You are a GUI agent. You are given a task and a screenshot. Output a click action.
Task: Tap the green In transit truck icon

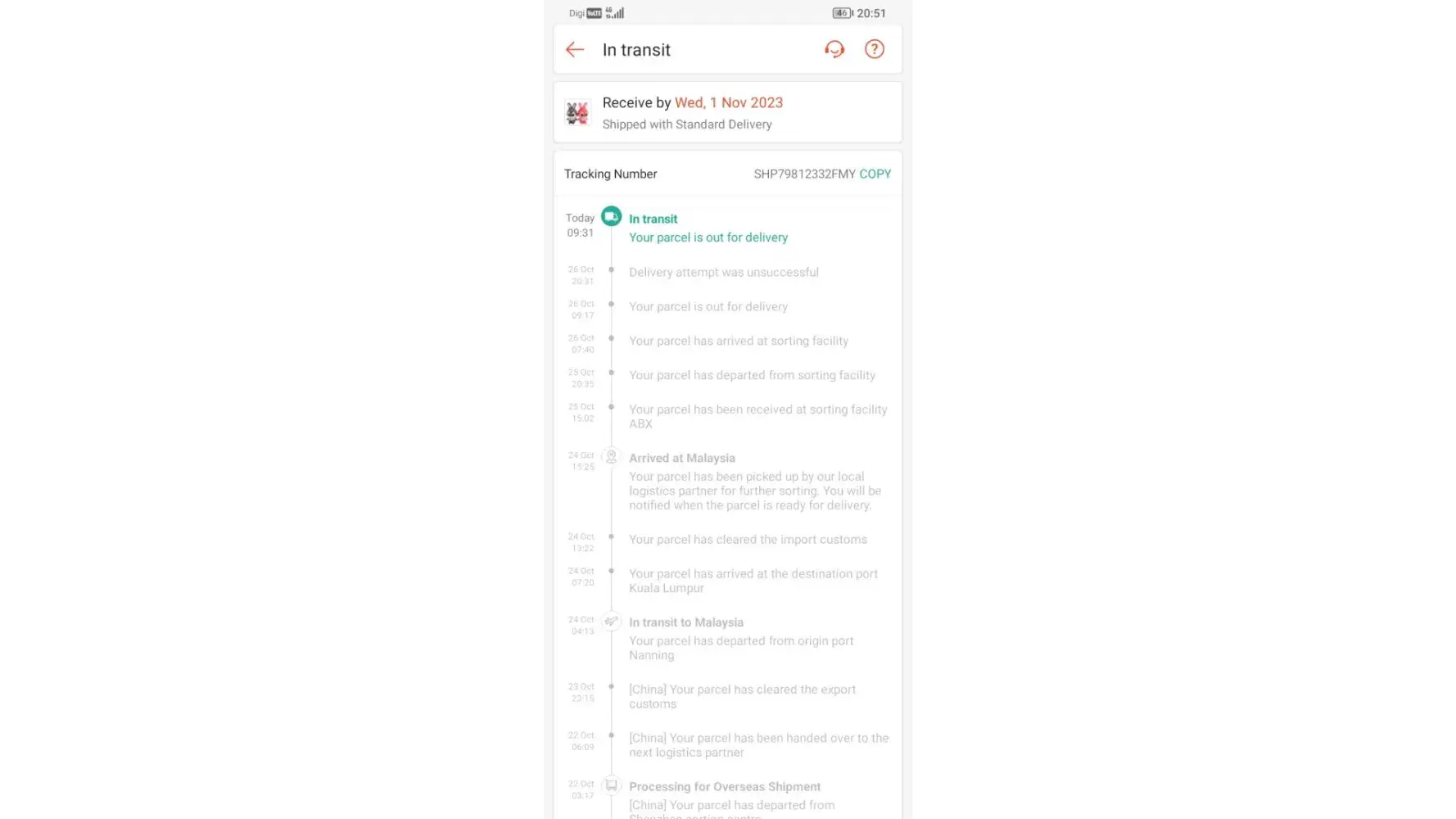tap(611, 216)
